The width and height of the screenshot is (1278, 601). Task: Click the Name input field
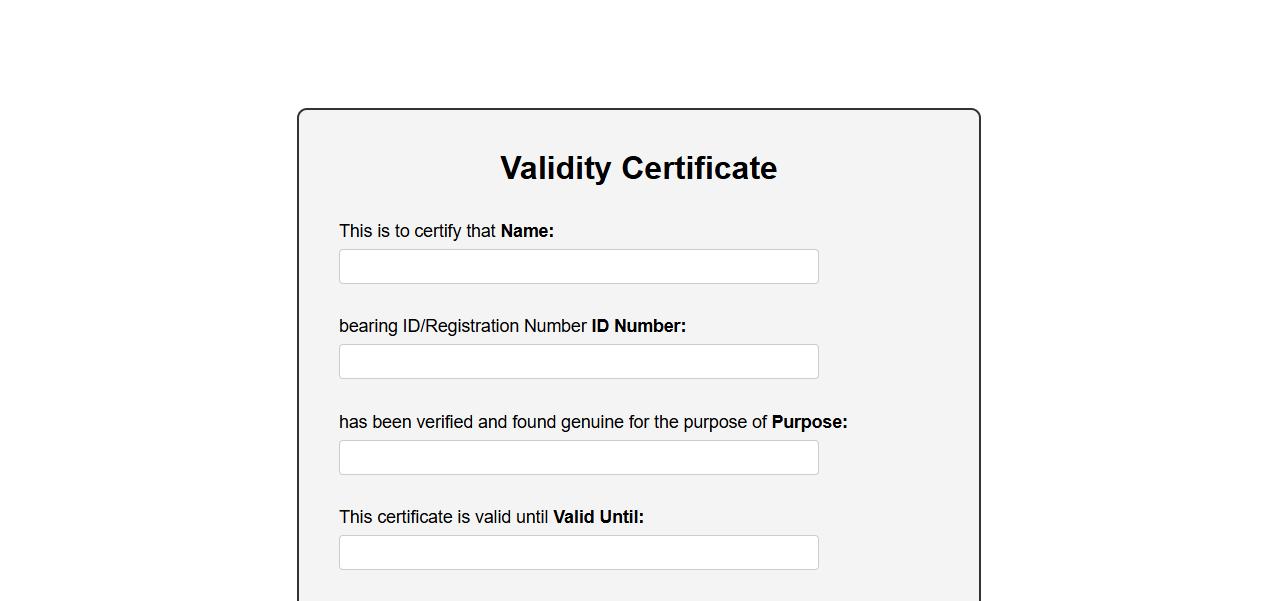click(578, 267)
